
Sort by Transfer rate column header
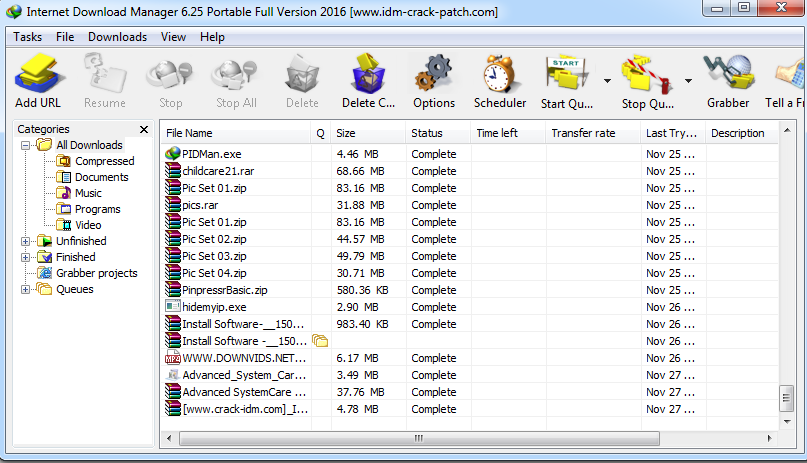[x=593, y=133]
